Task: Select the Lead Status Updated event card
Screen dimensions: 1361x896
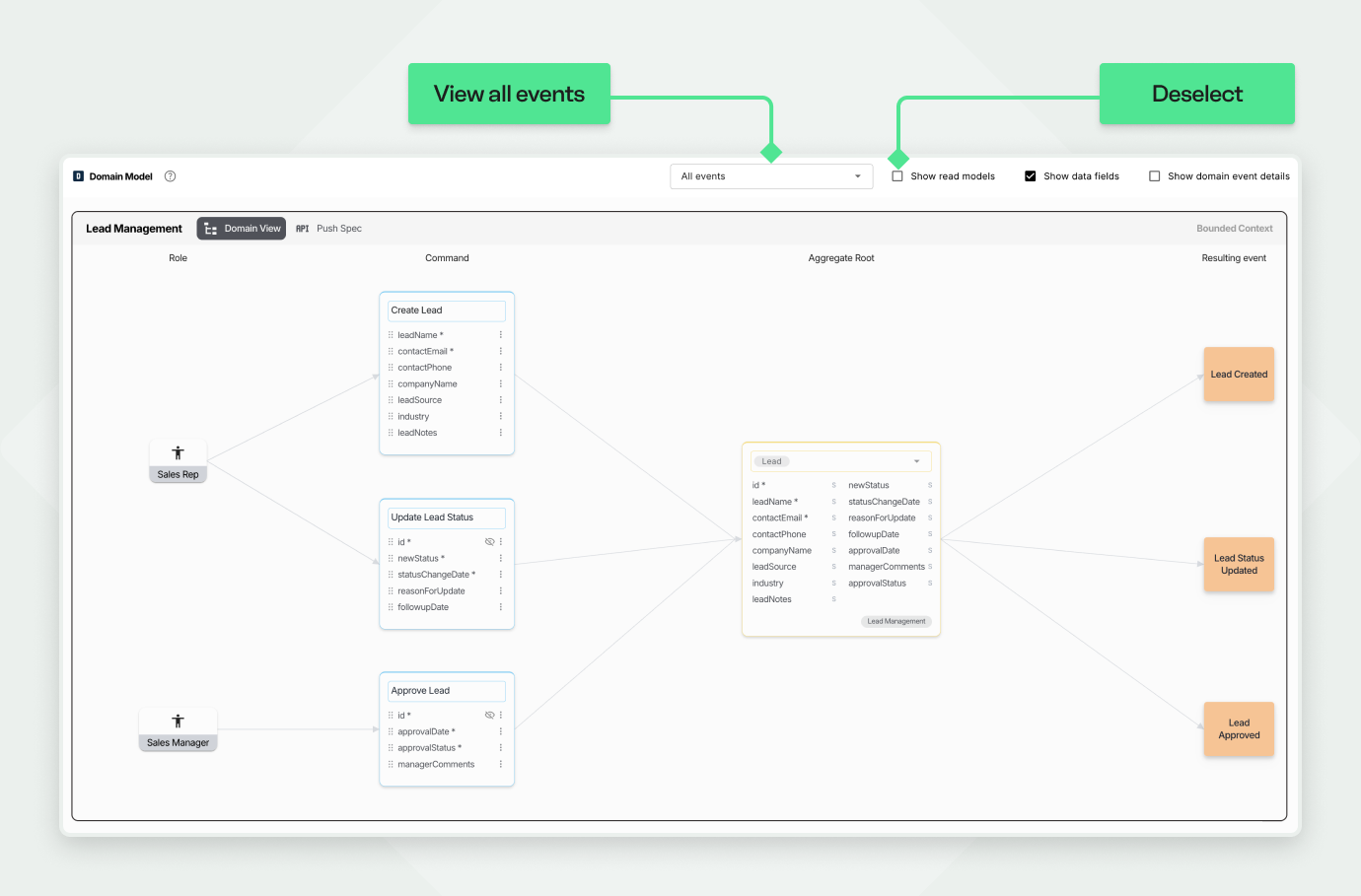Action: pos(1239,564)
